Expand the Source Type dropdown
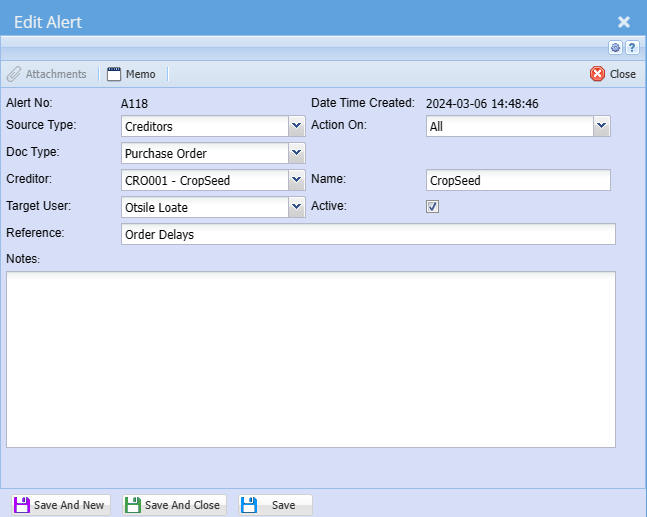This screenshot has width=647, height=517. [x=296, y=126]
